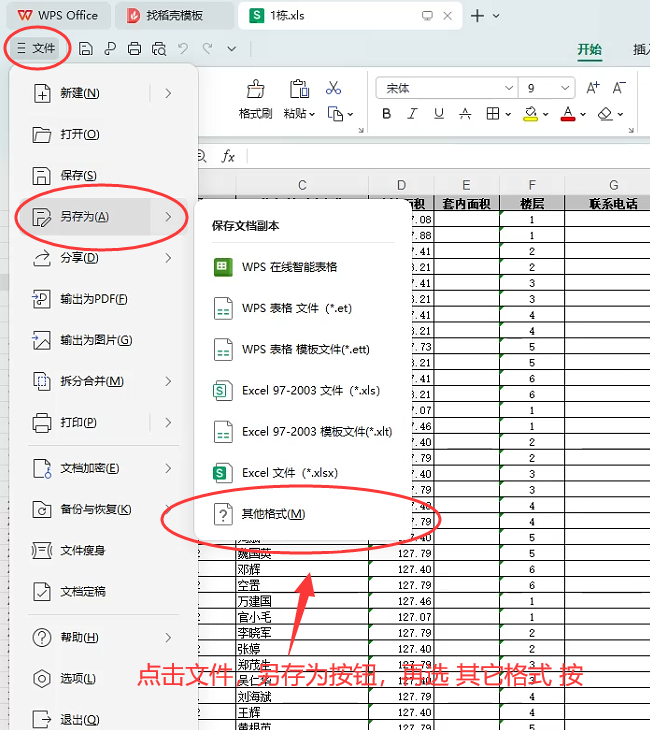The height and width of the screenshot is (730, 650).
Task: Toggle italic formatting (I)
Action: tap(414, 114)
